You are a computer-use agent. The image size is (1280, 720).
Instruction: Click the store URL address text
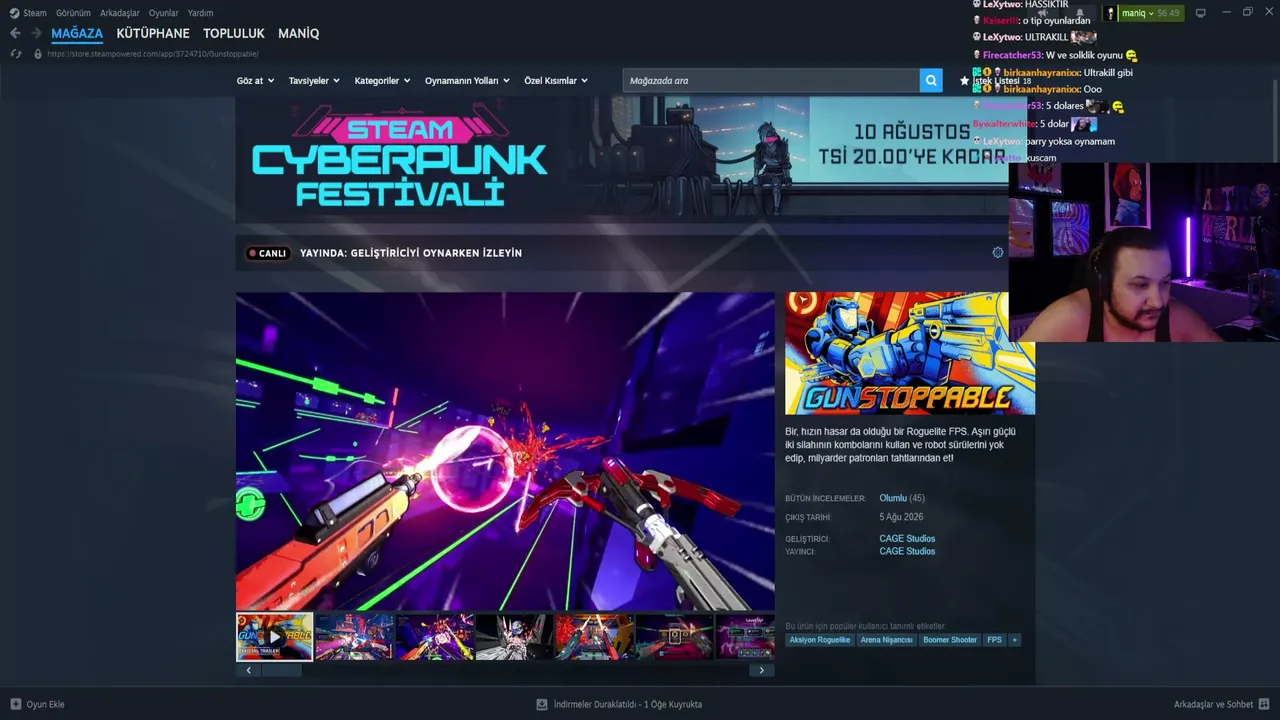[x=153, y=54]
